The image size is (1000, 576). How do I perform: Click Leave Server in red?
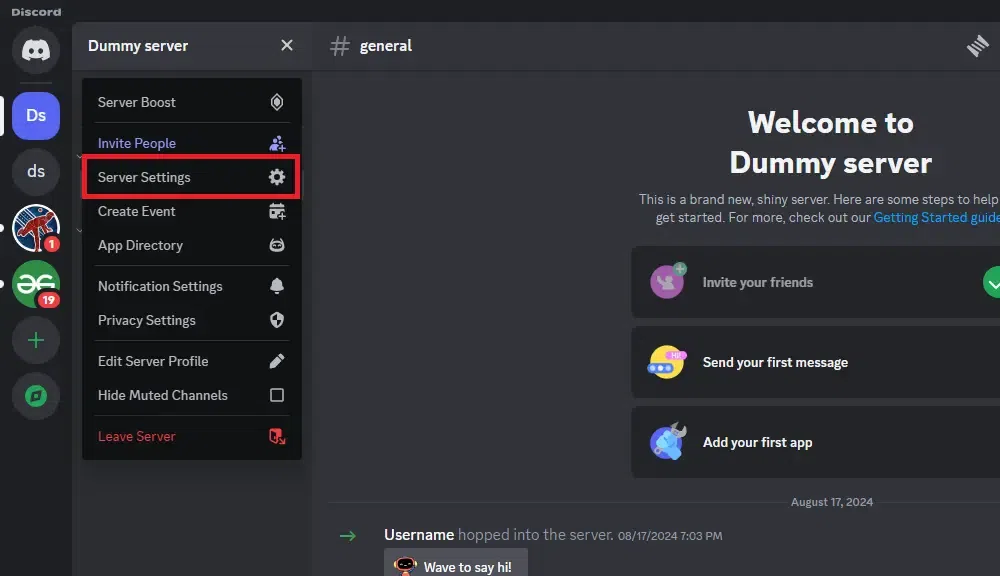click(136, 436)
